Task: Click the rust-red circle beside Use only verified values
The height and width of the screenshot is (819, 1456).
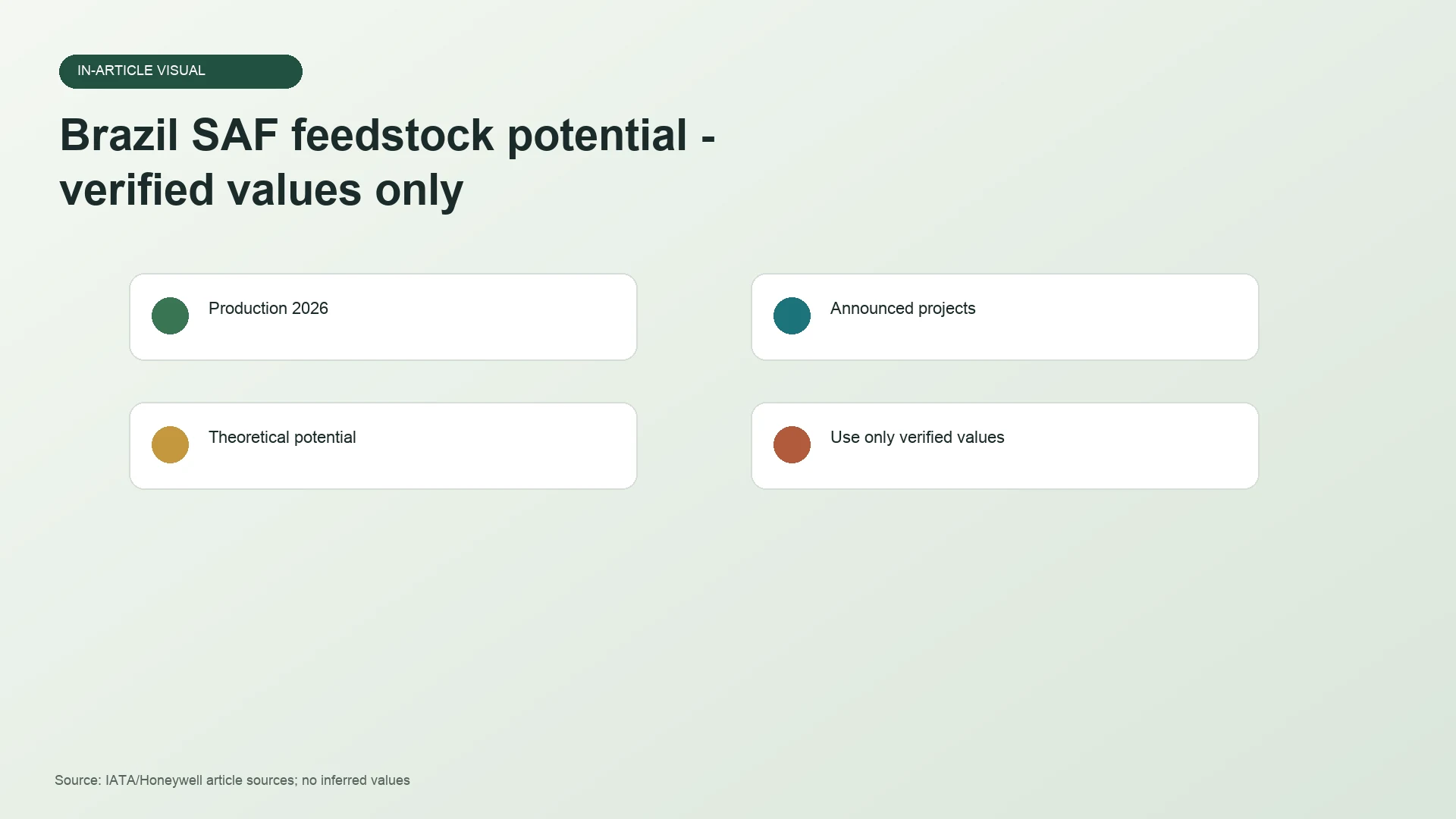Action: click(792, 444)
